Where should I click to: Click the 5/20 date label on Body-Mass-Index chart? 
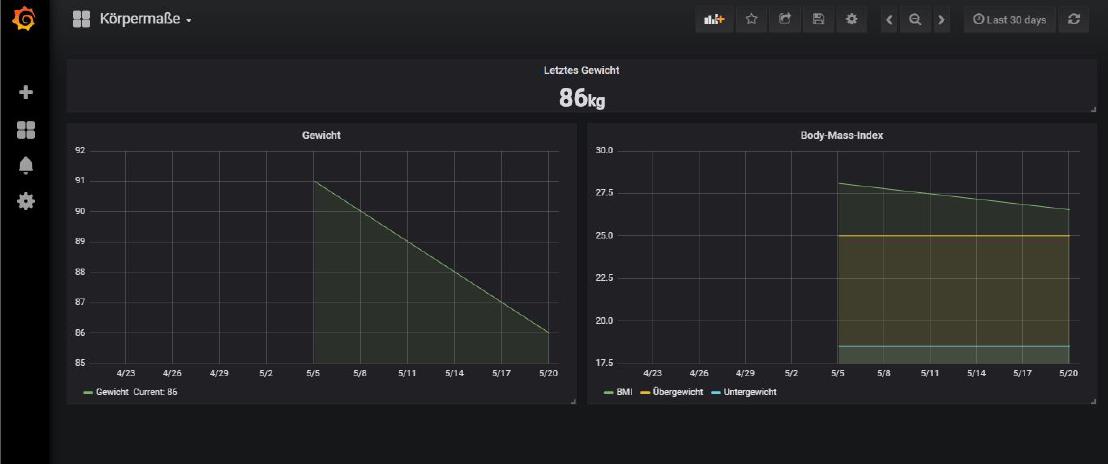(x=1068, y=372)
